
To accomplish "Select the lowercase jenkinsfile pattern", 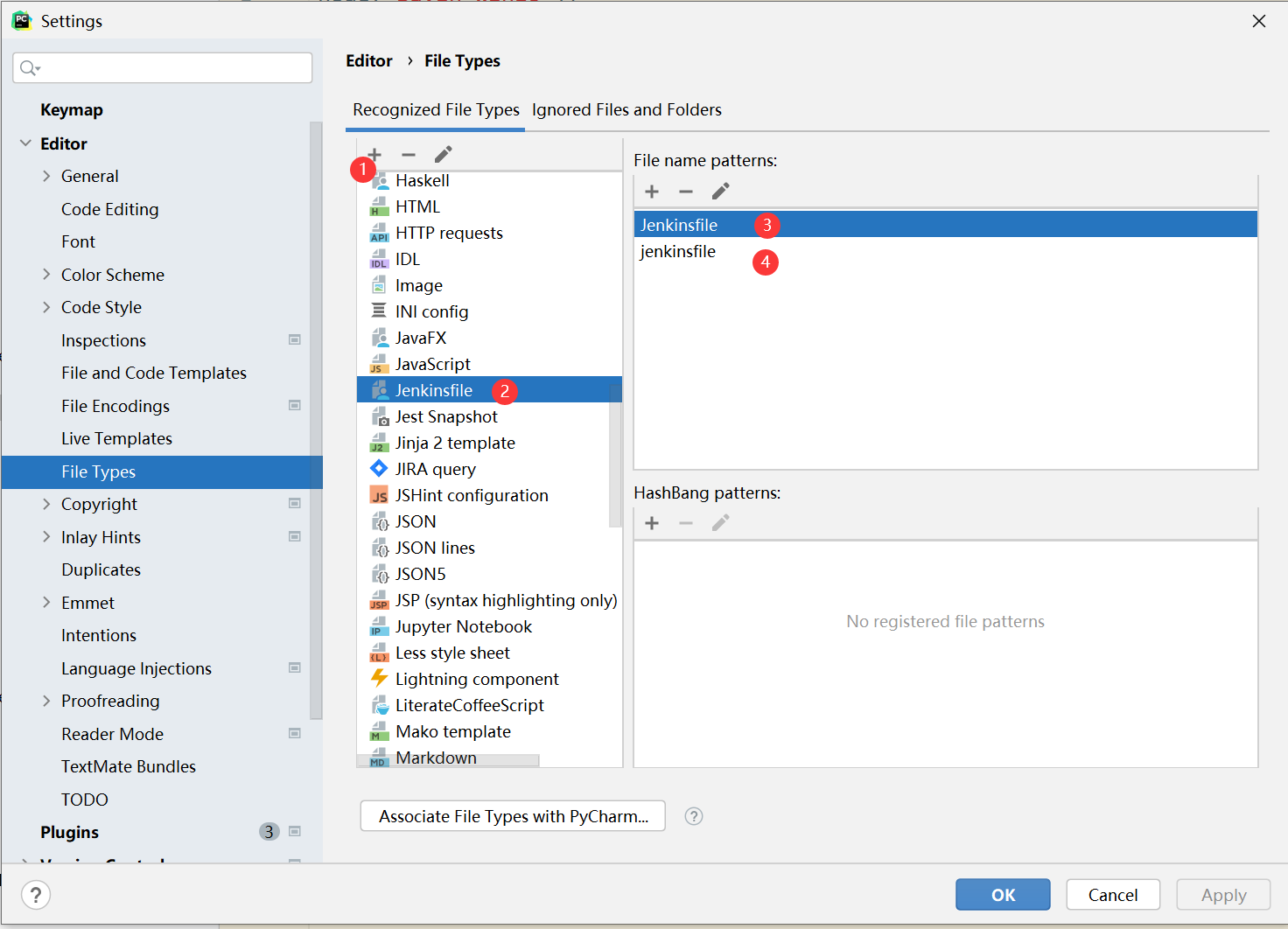I will 945,252.
